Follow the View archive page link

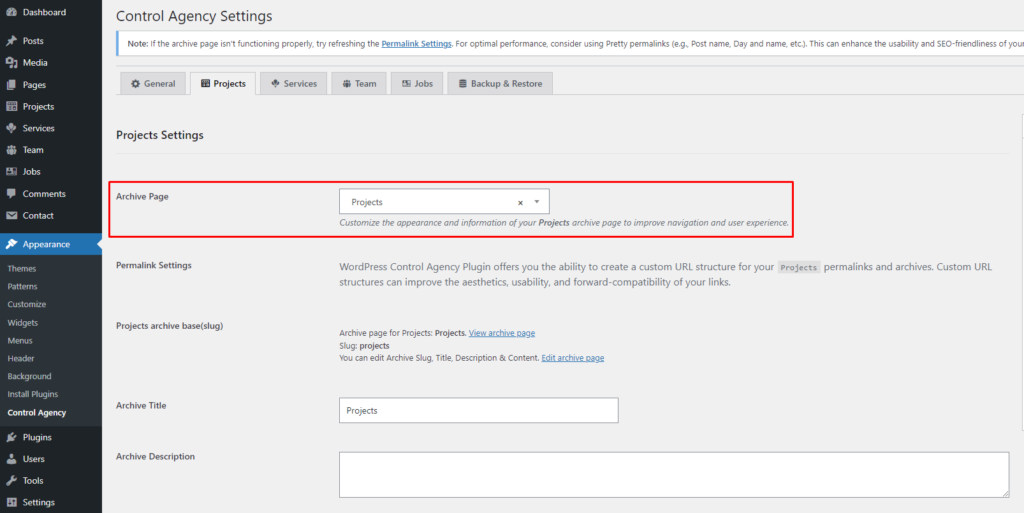pos(502,333)
